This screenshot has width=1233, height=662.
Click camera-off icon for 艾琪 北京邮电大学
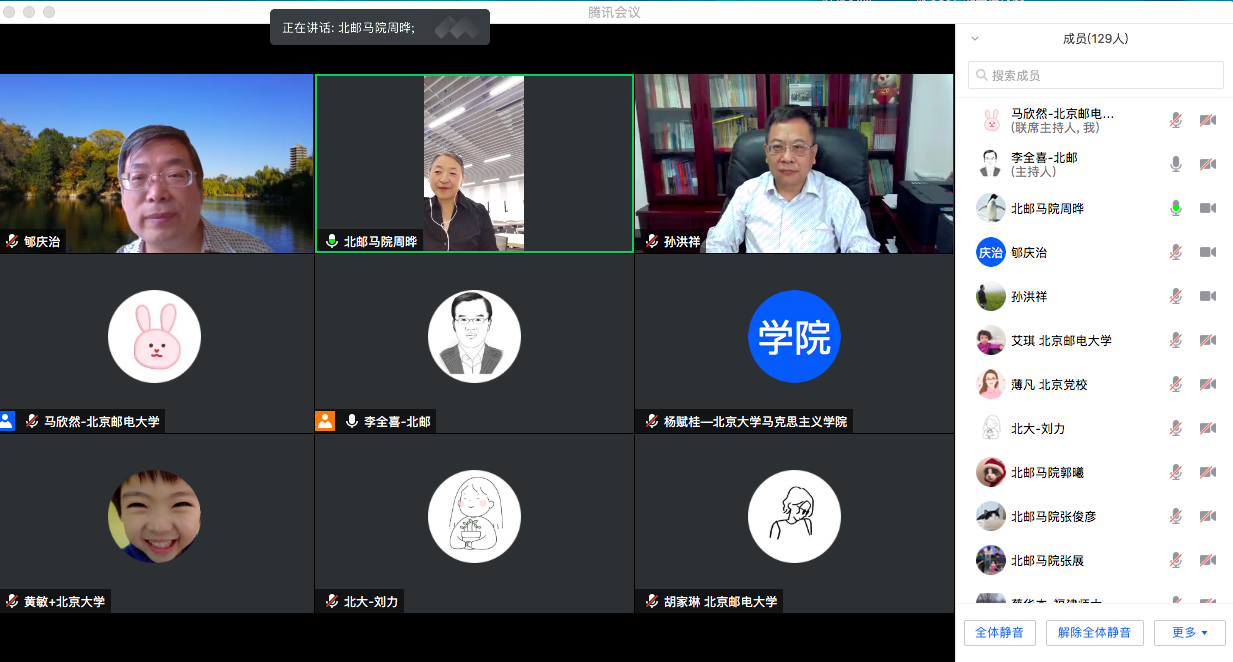point(1208,340)
